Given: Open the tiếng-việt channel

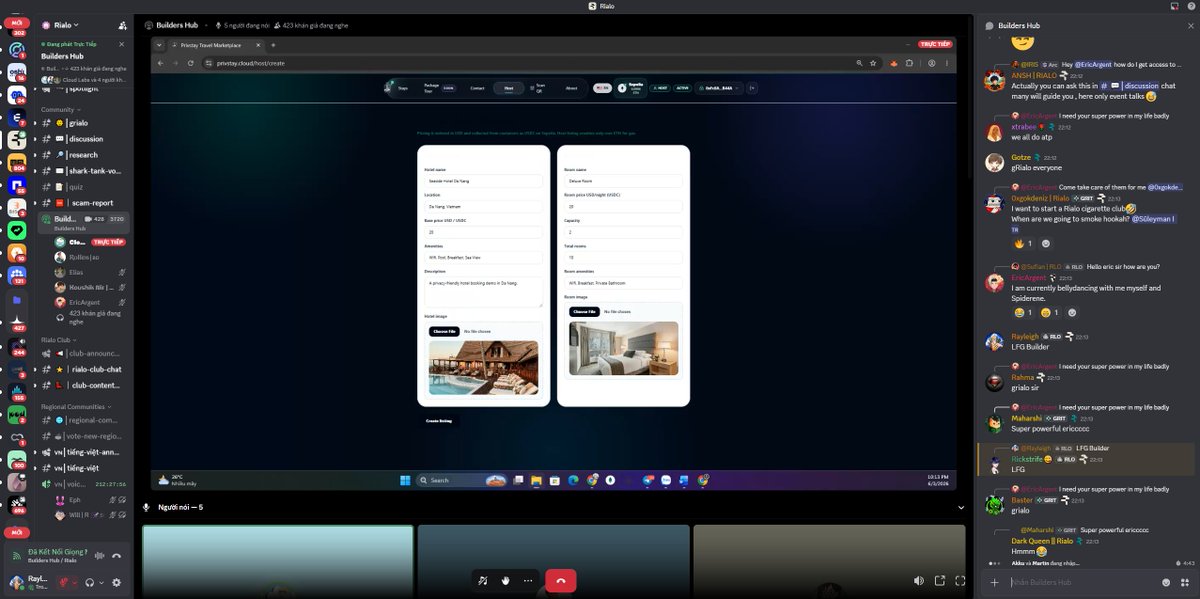Looking at the screenshot, I should (x=85, y=468).
